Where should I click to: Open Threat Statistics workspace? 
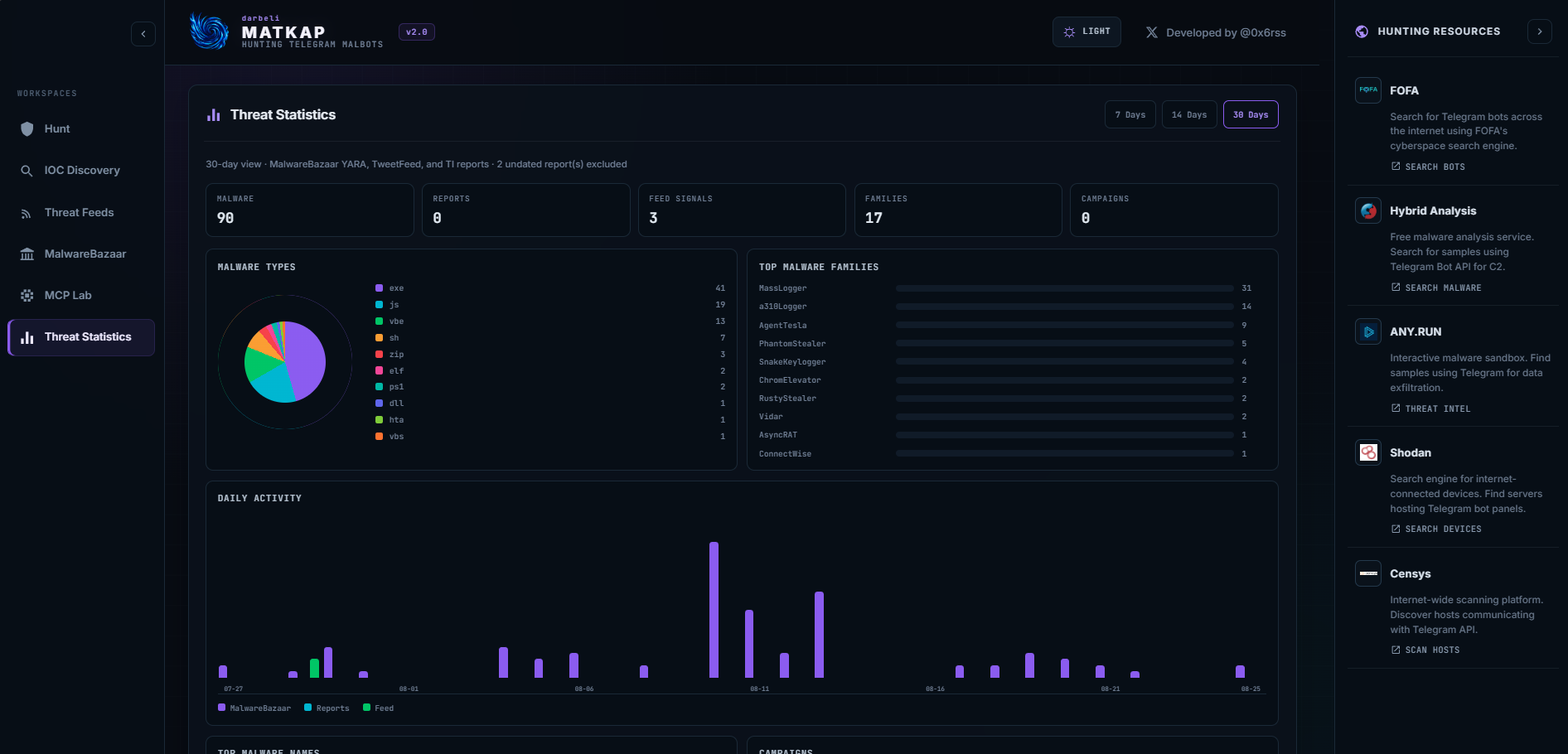tap(81, 337)
